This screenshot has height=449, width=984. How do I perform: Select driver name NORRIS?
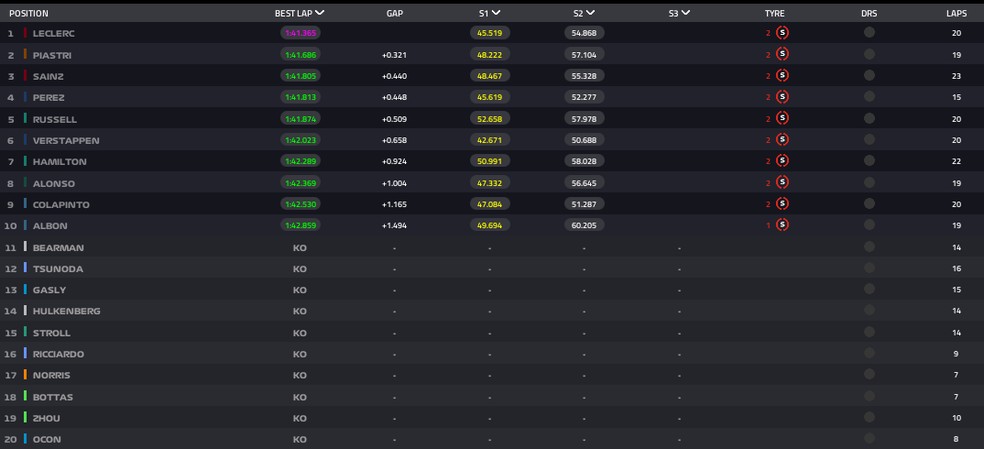tap(51, 376)
